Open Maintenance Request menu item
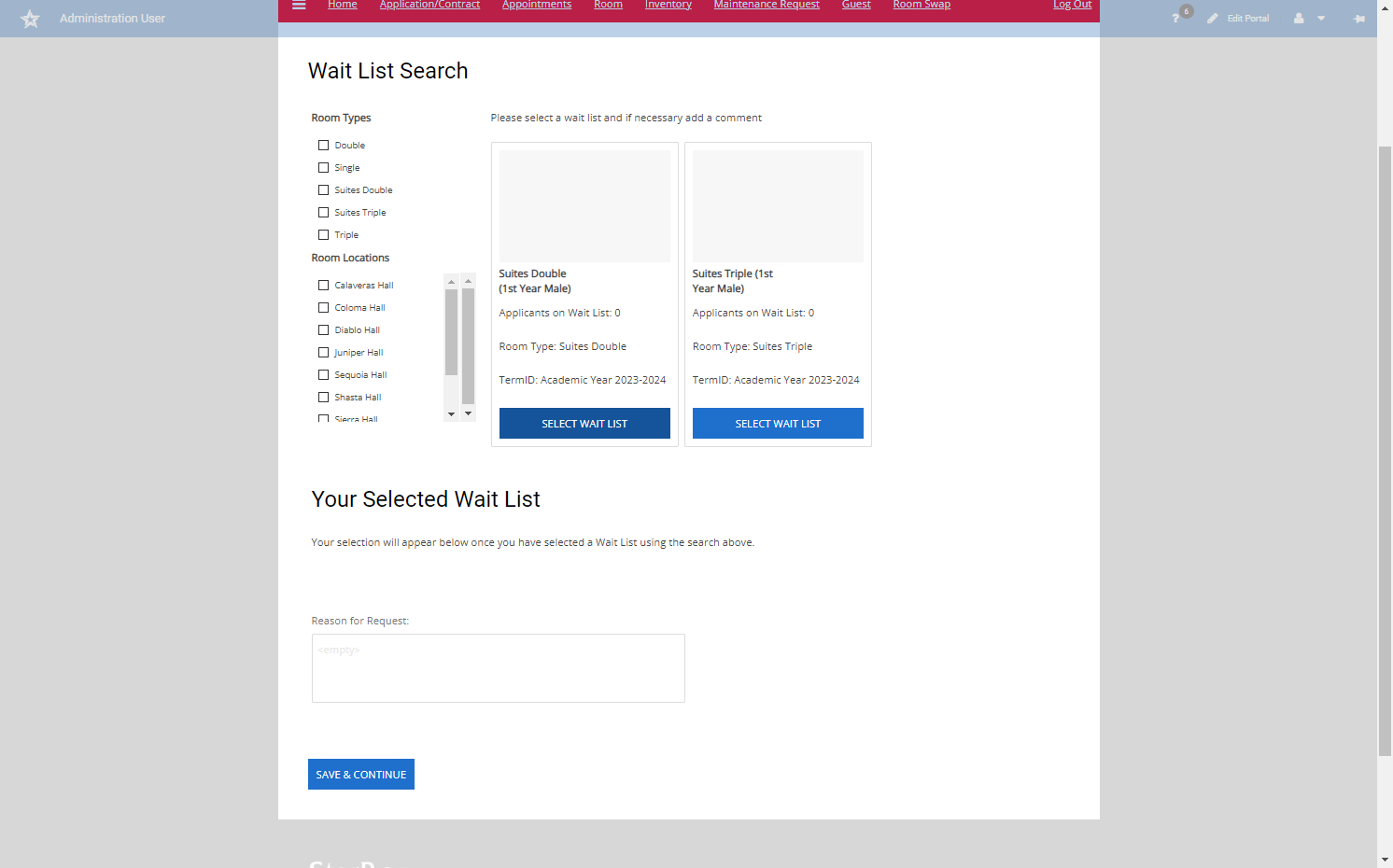Screen dimensions: 1393x868 click(x=767, y=5)
